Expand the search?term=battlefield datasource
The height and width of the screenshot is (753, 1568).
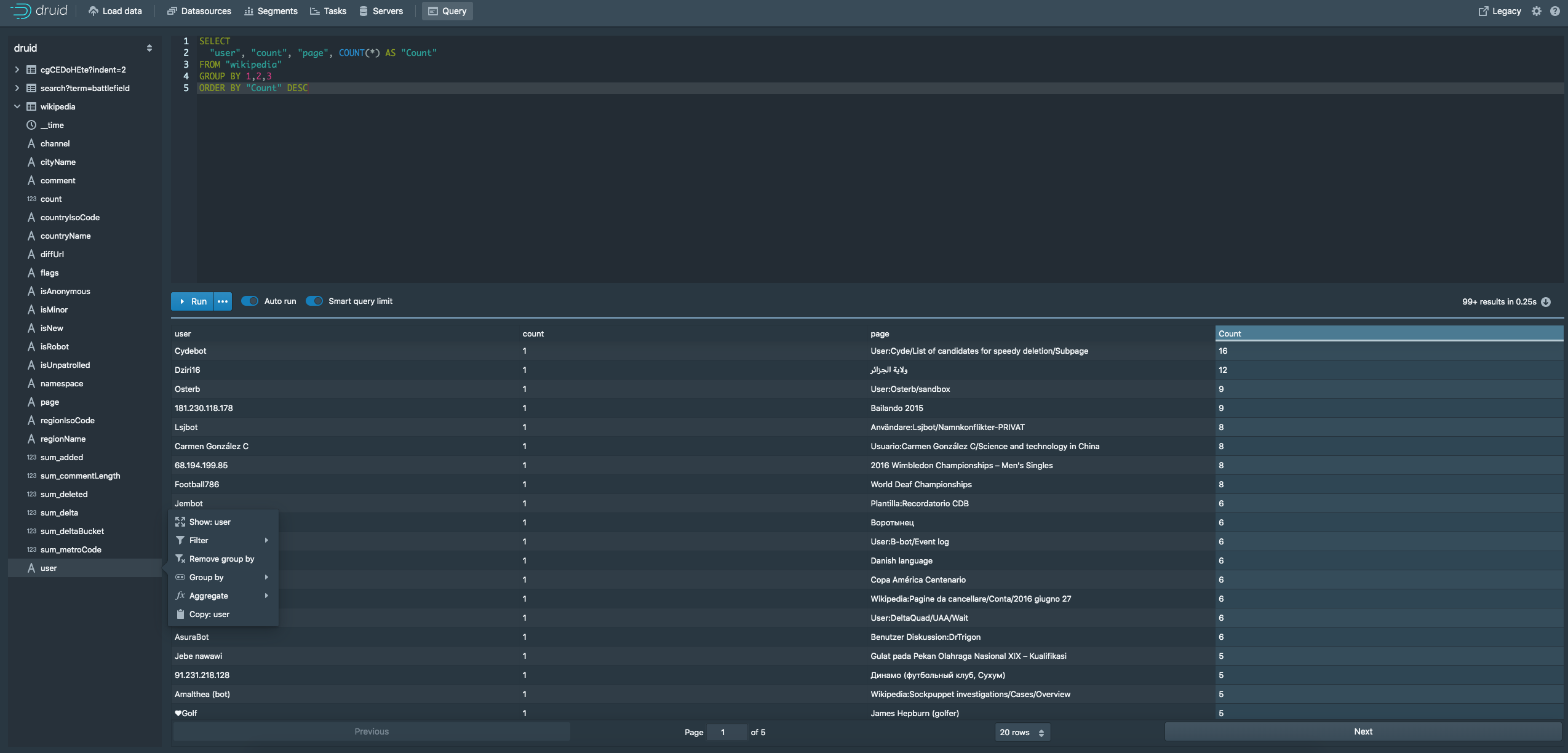17,88
